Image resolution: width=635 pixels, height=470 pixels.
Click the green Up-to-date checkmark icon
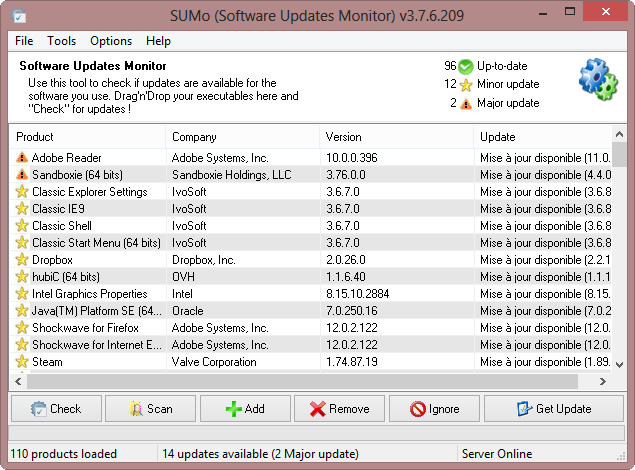pos(466,66)
